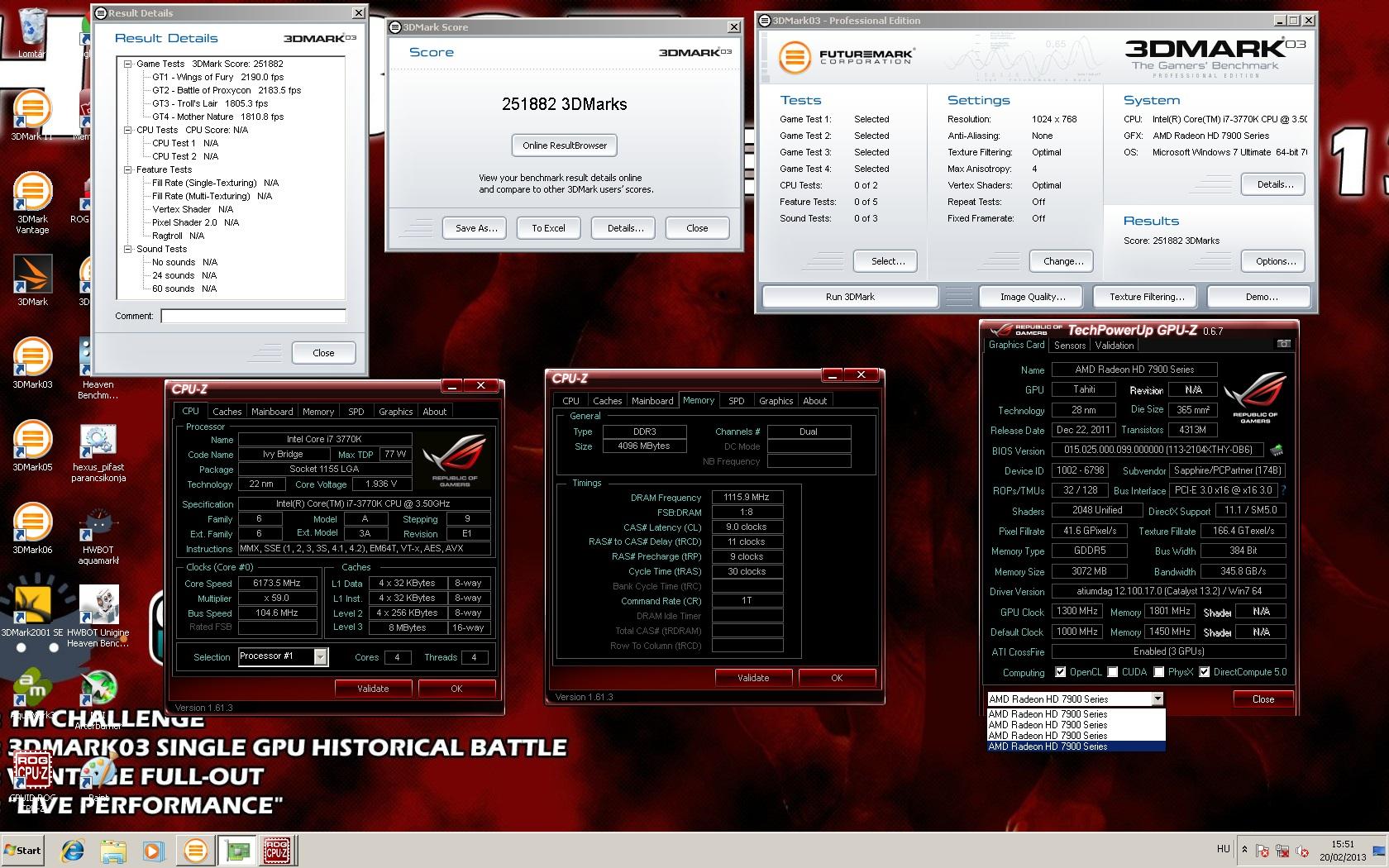Click the To Excel button
The image size is (1389, 868).
click(x=548, y=228)
